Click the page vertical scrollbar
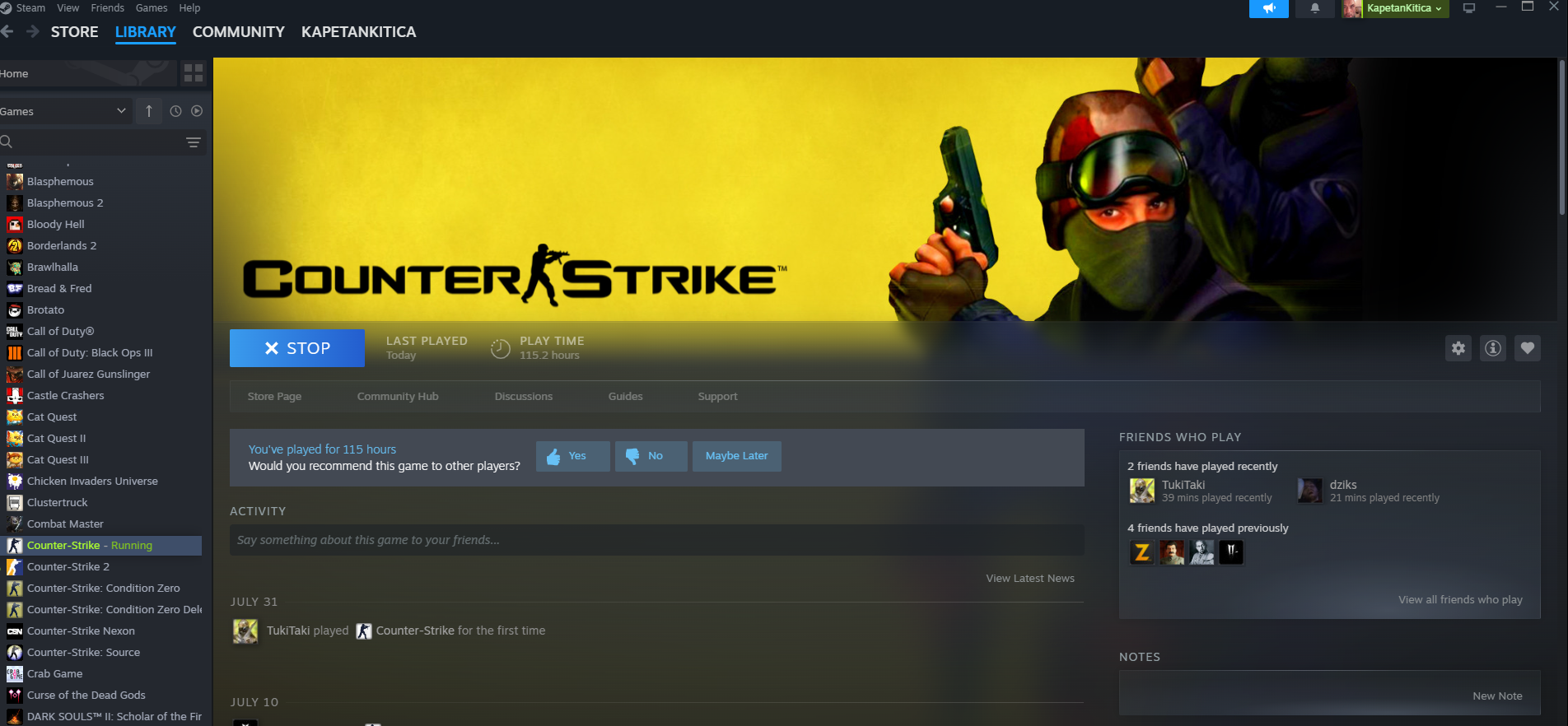1568x726 pixels. point(1561,140)
